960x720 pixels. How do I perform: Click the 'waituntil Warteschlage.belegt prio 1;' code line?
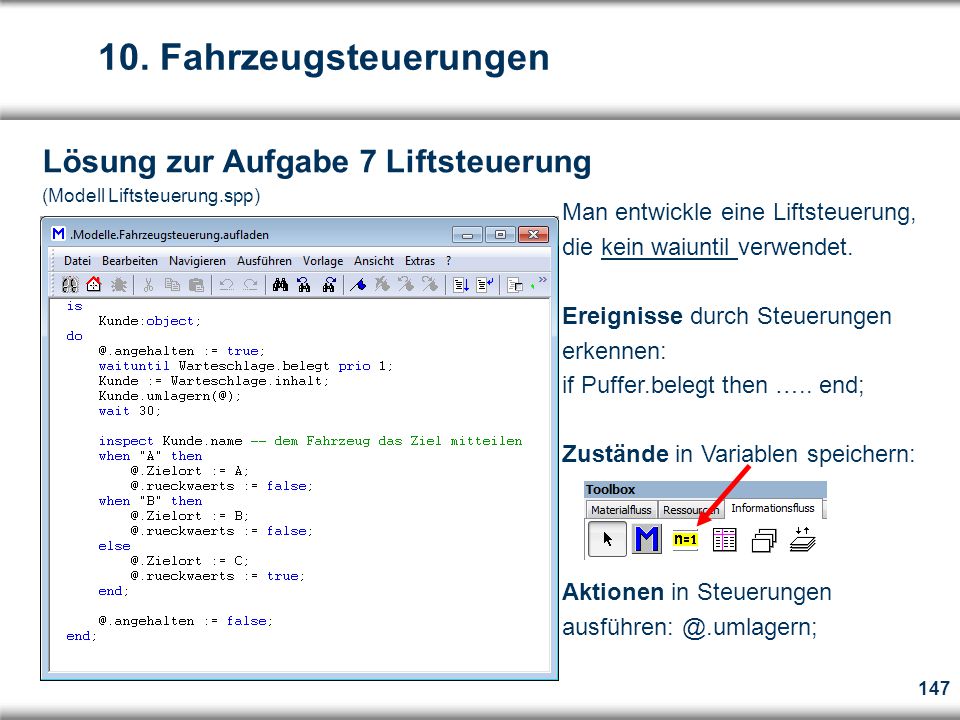pyautogui.click(x=246, y=366)
